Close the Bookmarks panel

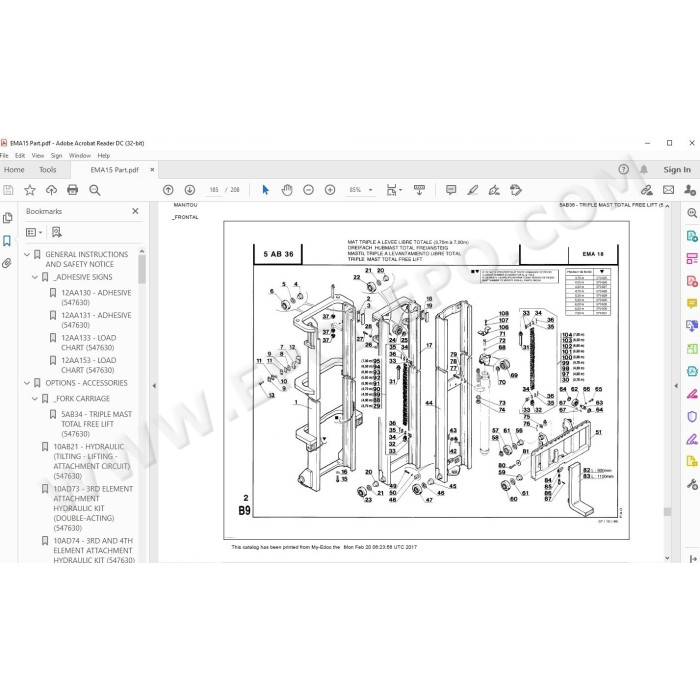135,211
